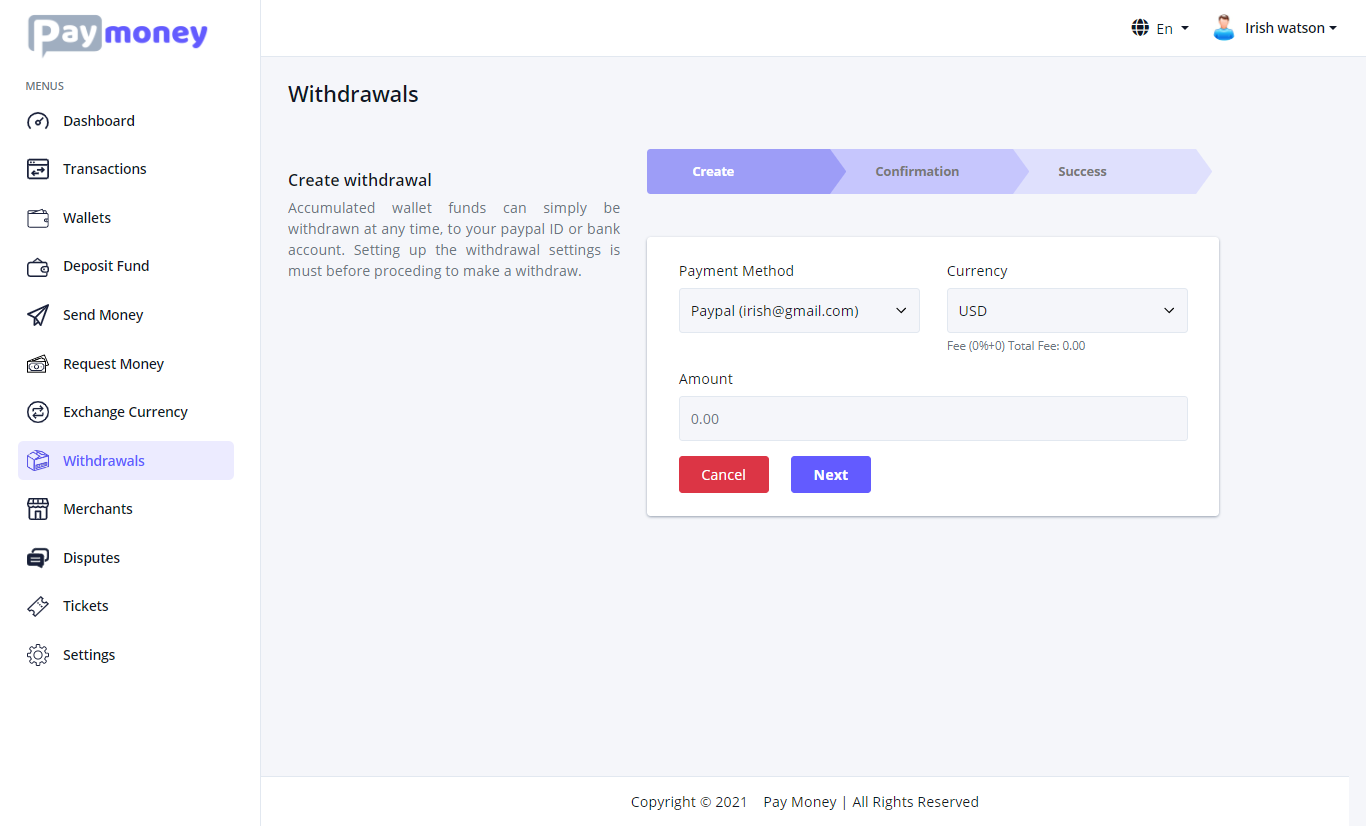Open Wallets via its wallet icon
Viewport: 1366px width, 826px height.
click(x=37, y=217)
